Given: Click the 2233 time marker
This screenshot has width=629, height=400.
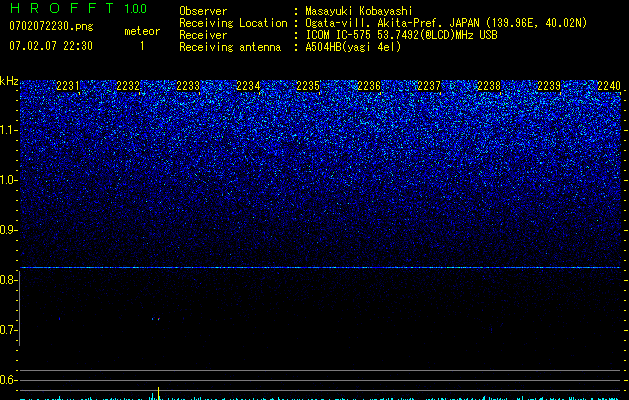Looking at the screenshot, I should point(188,86).
